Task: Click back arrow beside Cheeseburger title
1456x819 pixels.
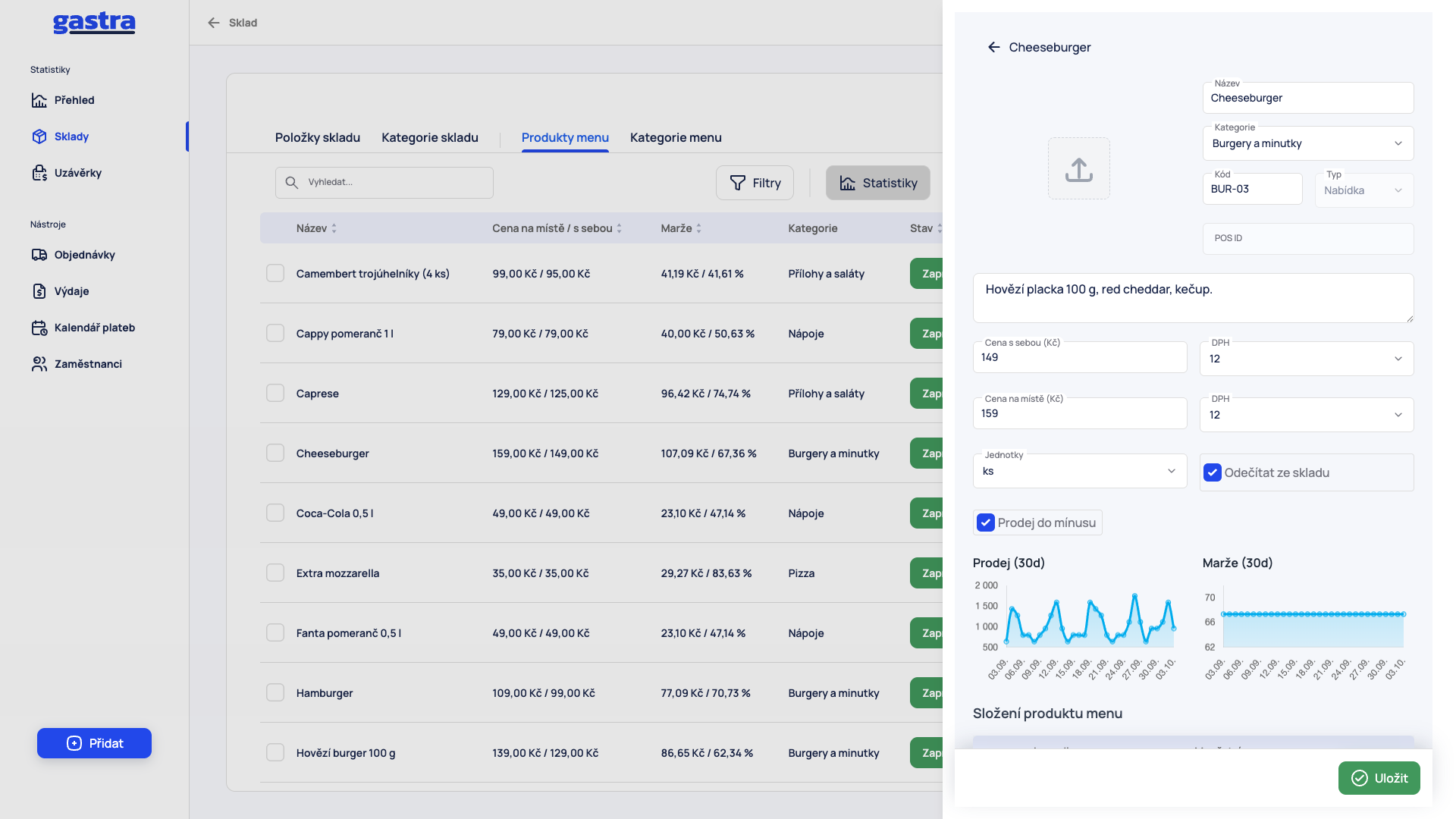Action: pyautogui.click(x=994, y=47)
